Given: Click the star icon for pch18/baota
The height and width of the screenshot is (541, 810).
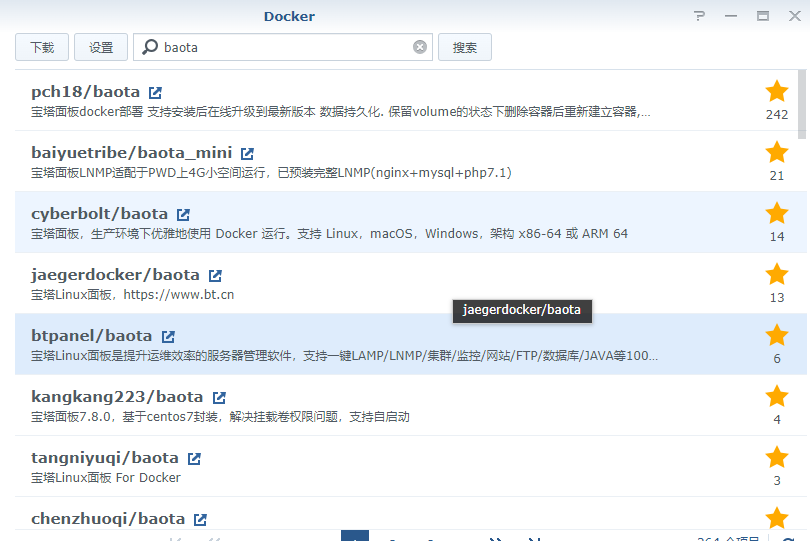Looking at the screenshot, I should point(776,91).
